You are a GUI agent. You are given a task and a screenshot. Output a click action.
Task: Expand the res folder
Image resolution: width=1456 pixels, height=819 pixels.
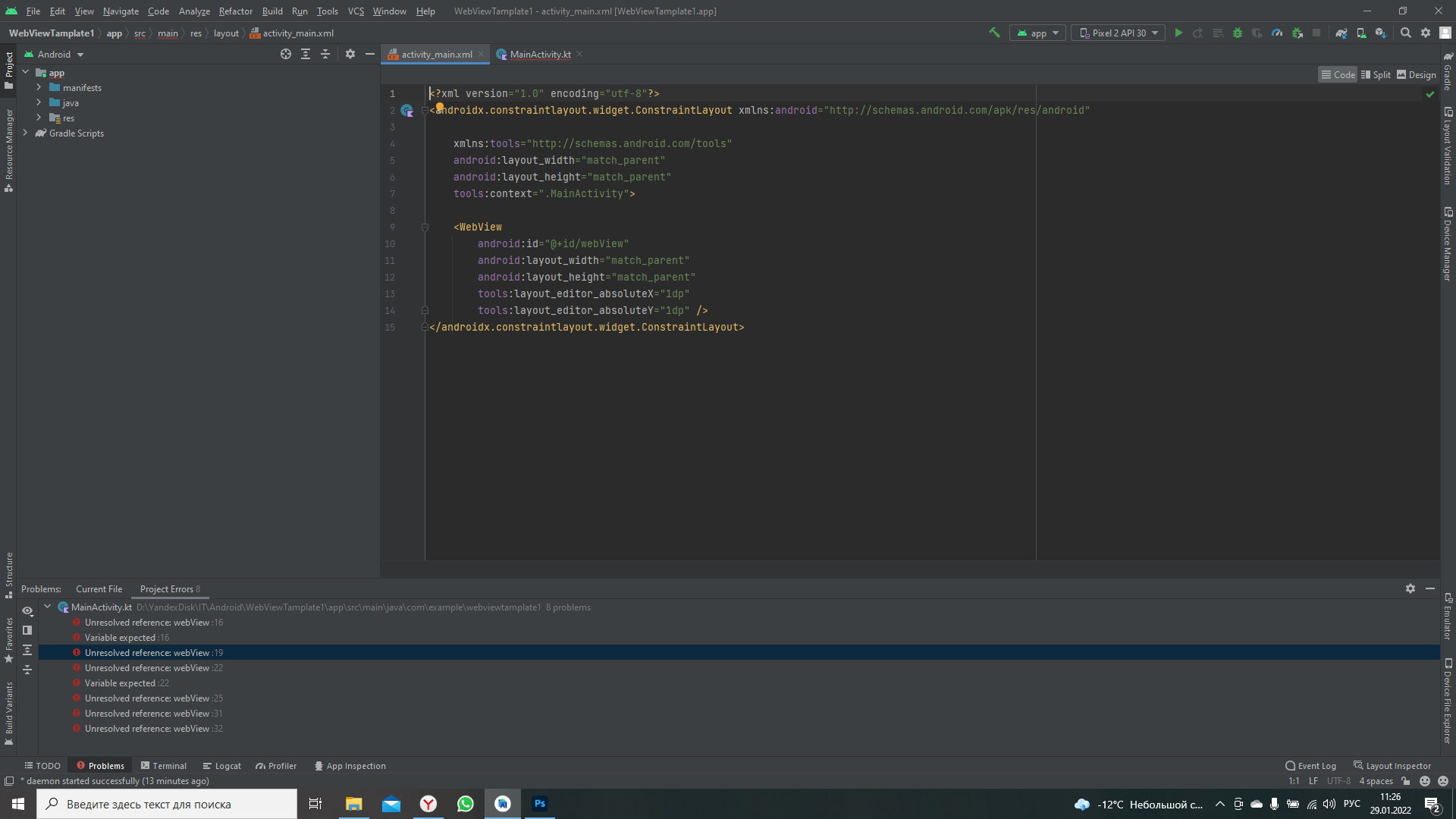coord(39,118)
